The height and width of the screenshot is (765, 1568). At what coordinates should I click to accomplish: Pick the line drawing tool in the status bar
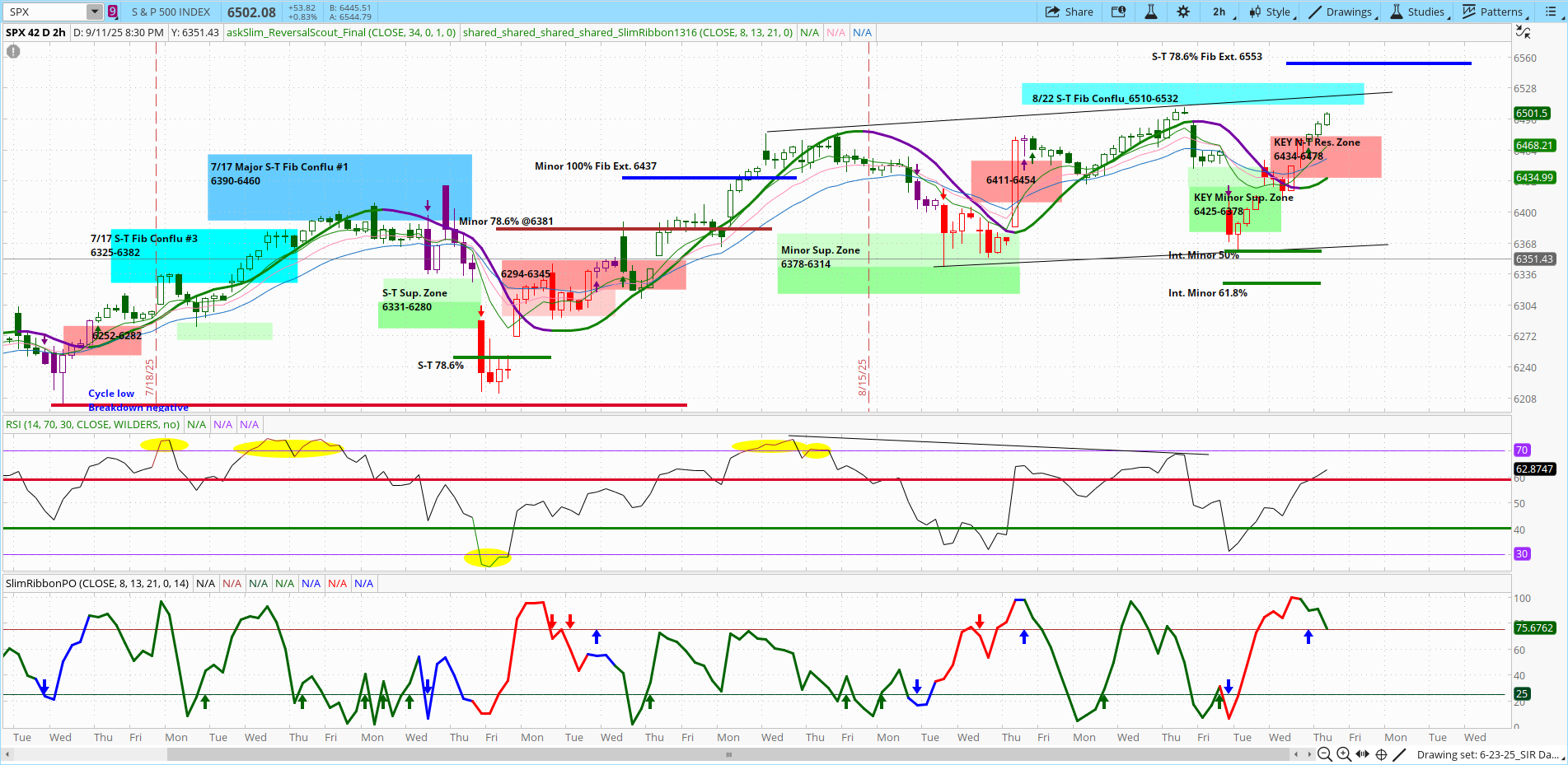tap(1400, 754)
